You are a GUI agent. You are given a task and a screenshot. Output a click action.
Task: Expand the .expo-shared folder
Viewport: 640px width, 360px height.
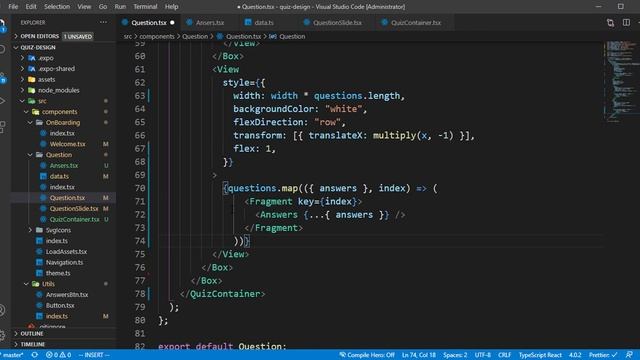[x=56, y=69]
